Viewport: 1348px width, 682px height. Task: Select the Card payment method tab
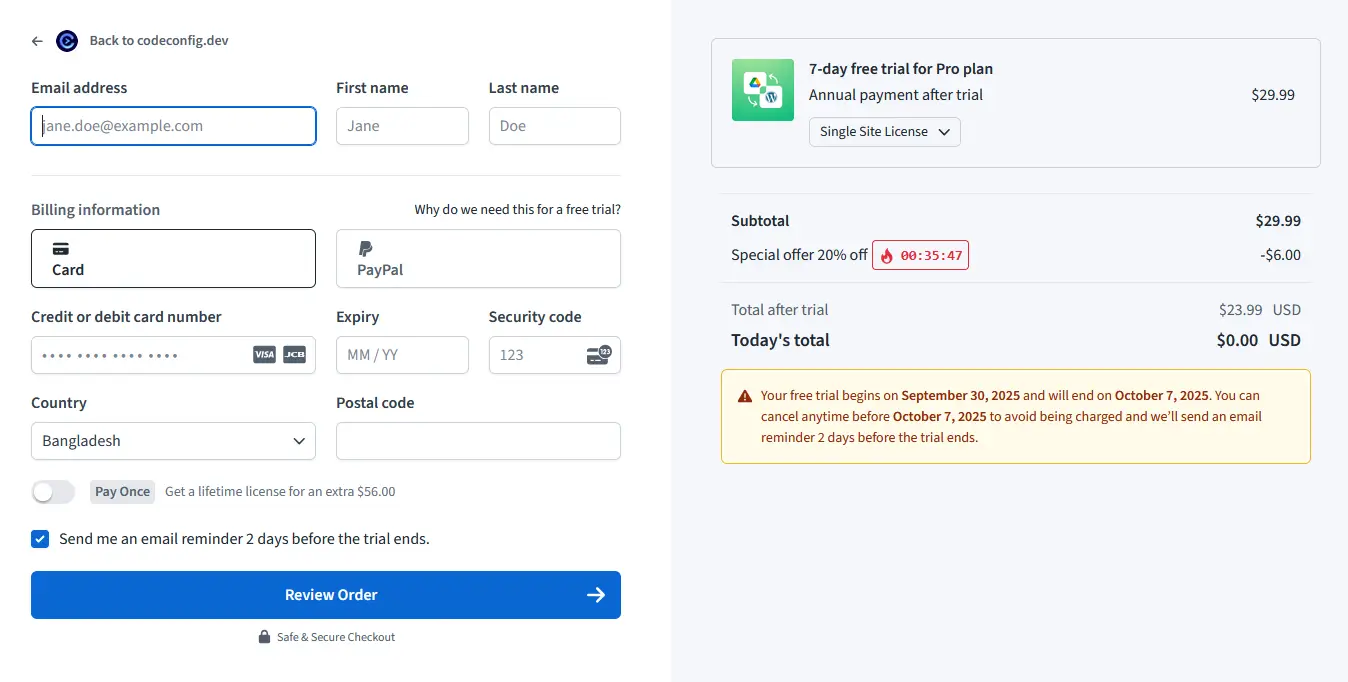(x=173, y=259)
